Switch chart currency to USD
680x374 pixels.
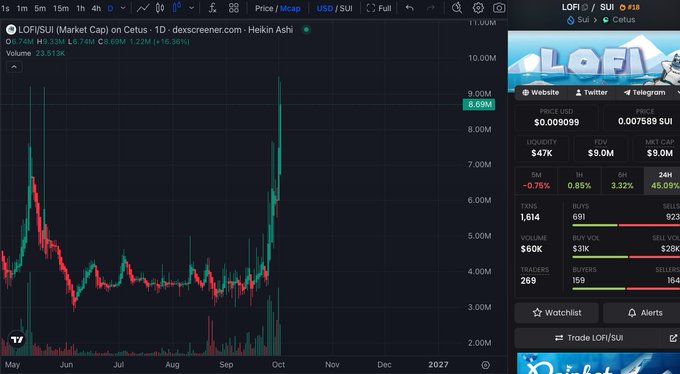325,8
